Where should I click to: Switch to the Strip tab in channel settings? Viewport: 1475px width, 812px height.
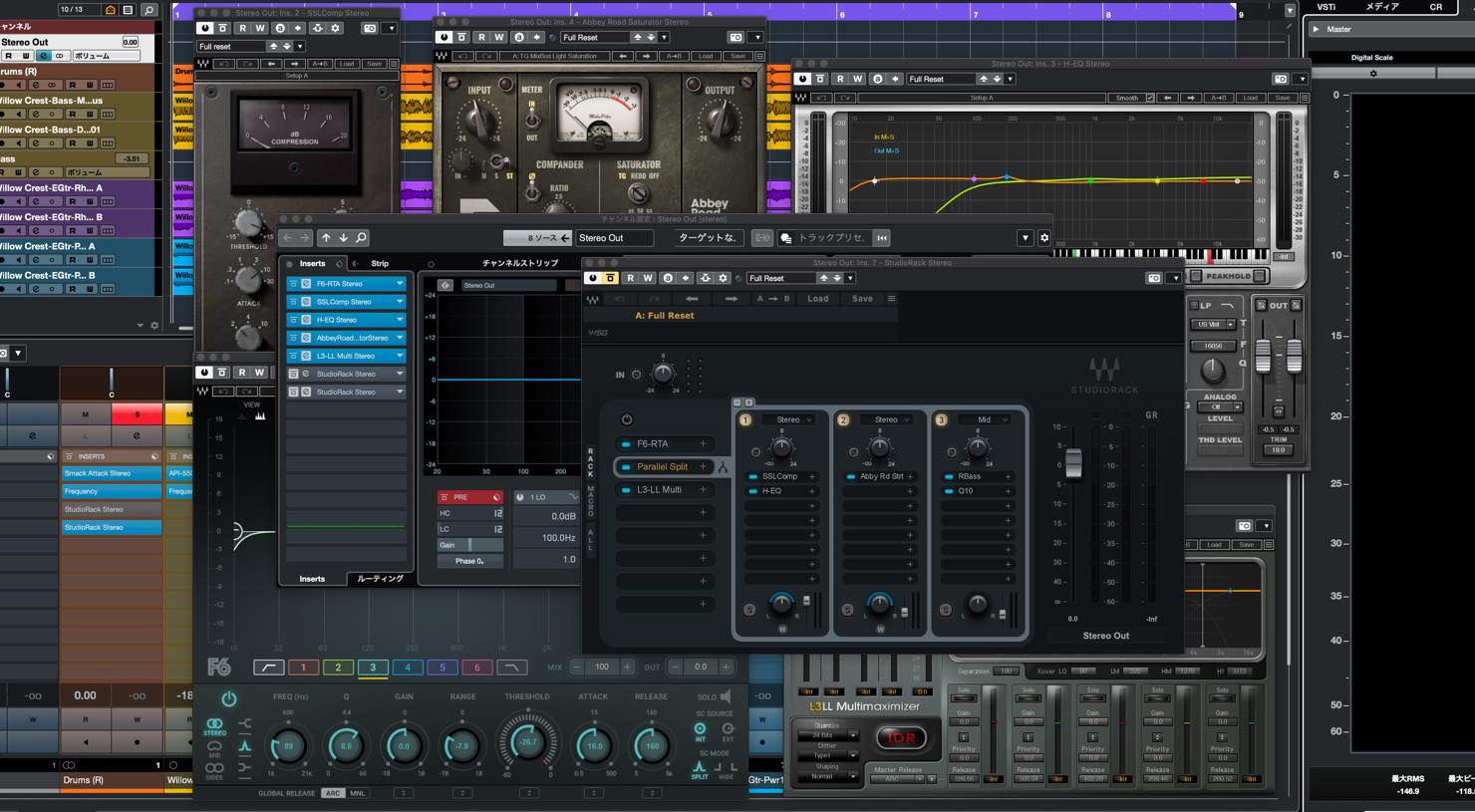pos(380,264)
